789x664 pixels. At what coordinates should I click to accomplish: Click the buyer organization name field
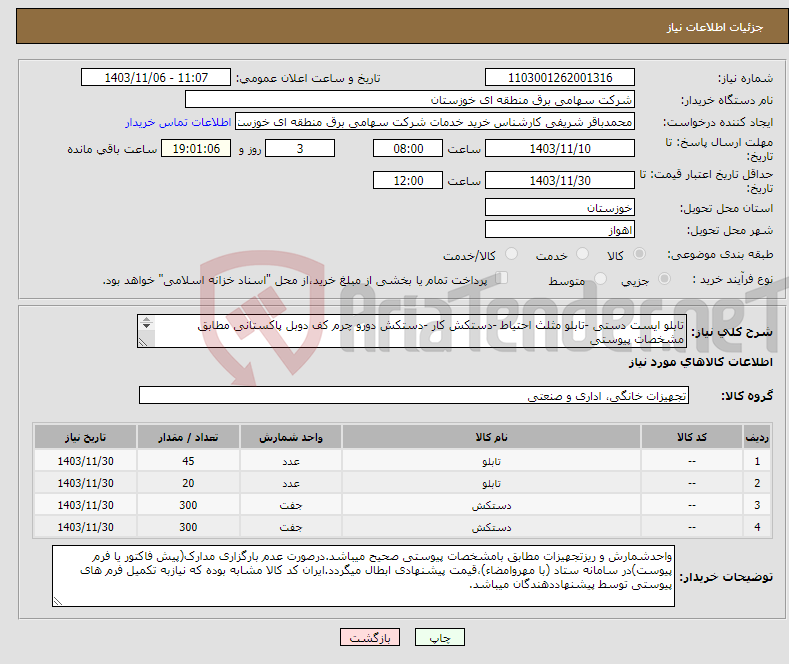point(410,100)
